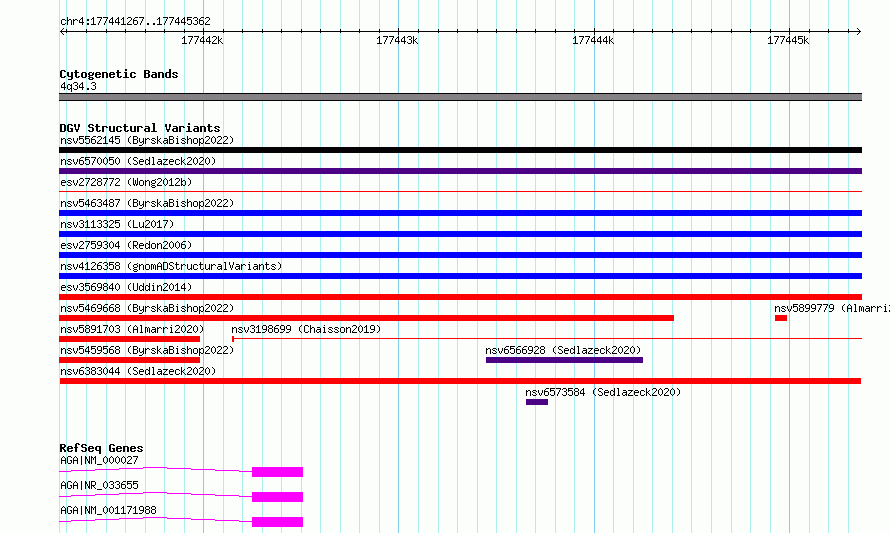Screen dimensions: 890x533
Task: Select blue bar of nsv4126358 variant
Action: pyautogui.click(x=460, y=276)
